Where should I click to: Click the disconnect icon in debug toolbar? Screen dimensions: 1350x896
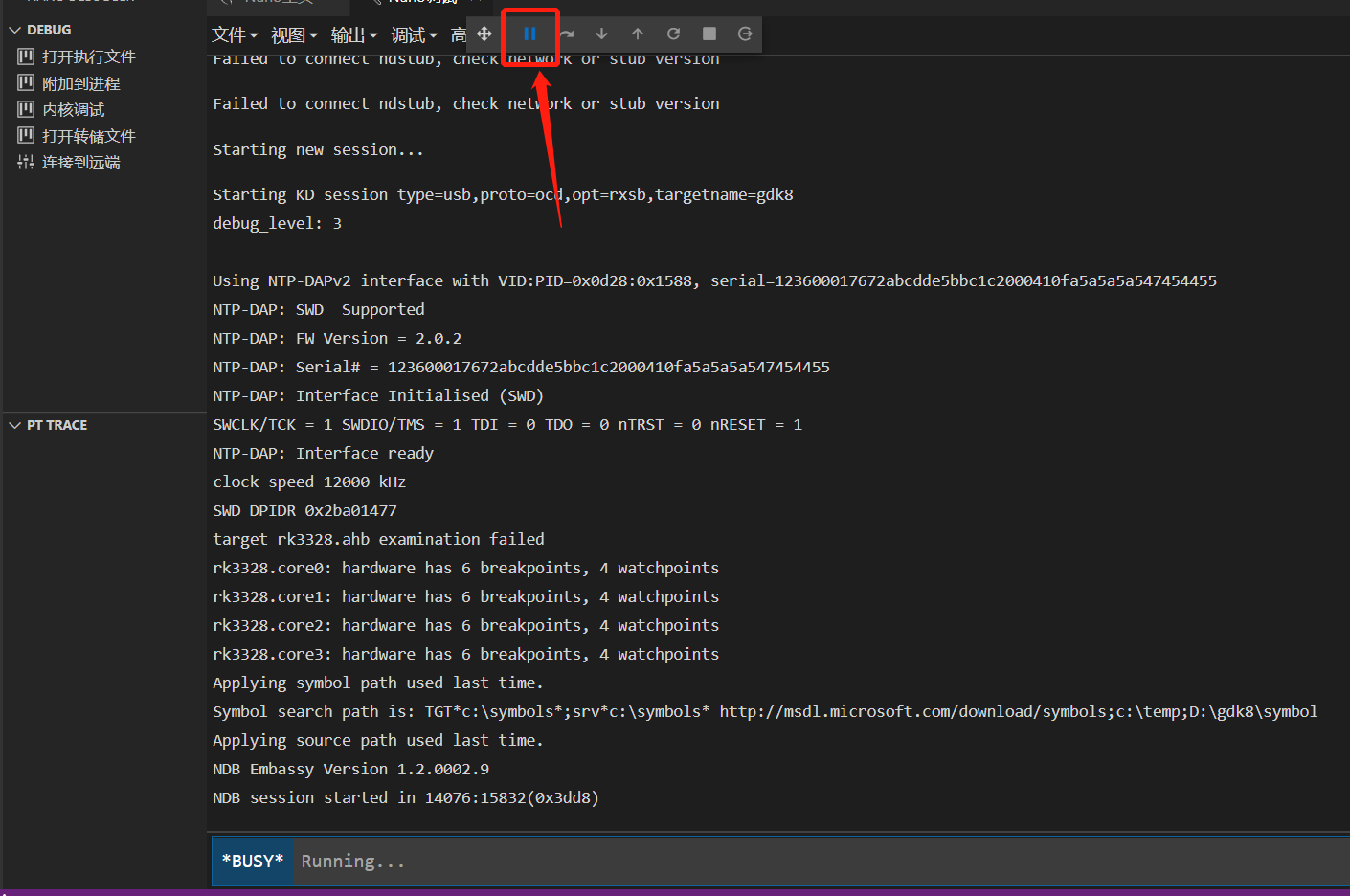[x=745, y=34]
